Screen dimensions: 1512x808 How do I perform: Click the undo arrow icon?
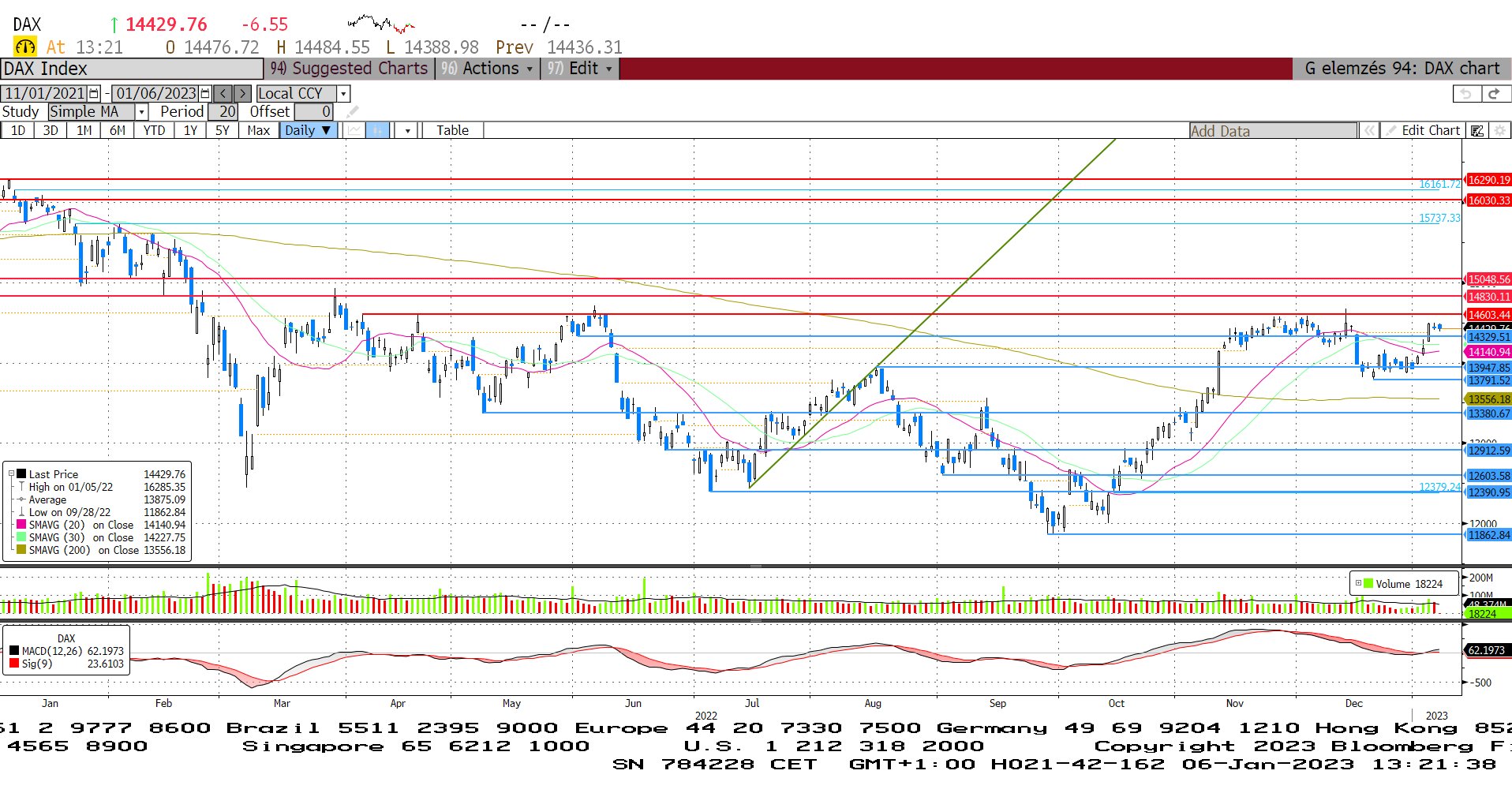click(1466, 94)
